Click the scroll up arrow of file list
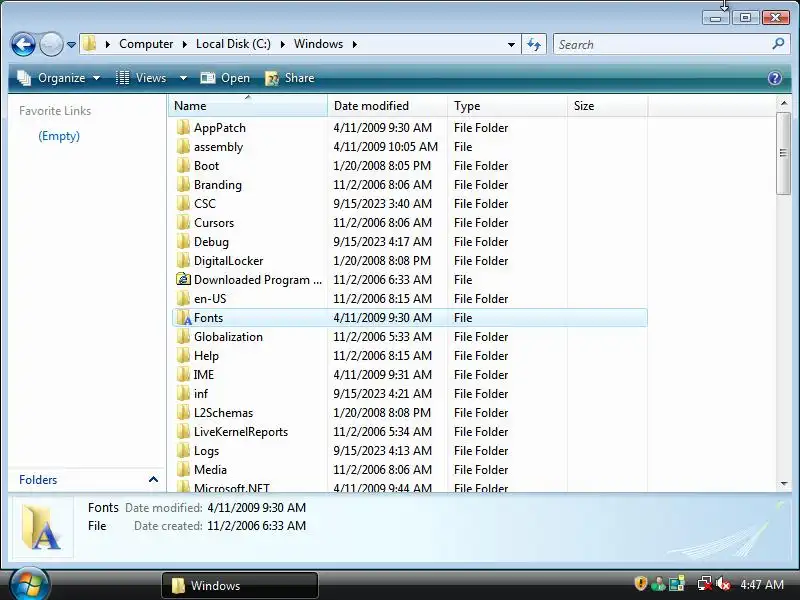800x600 pixels. coord(784,104)
